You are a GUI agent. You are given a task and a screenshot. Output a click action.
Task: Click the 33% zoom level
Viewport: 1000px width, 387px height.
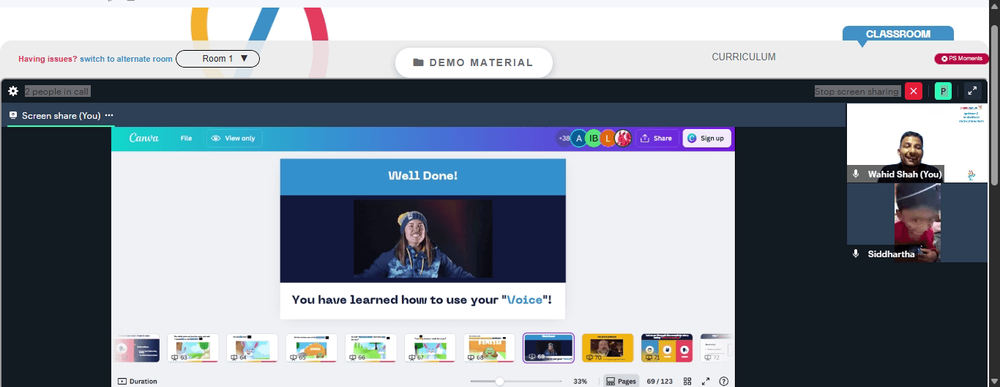pos(580,381)
